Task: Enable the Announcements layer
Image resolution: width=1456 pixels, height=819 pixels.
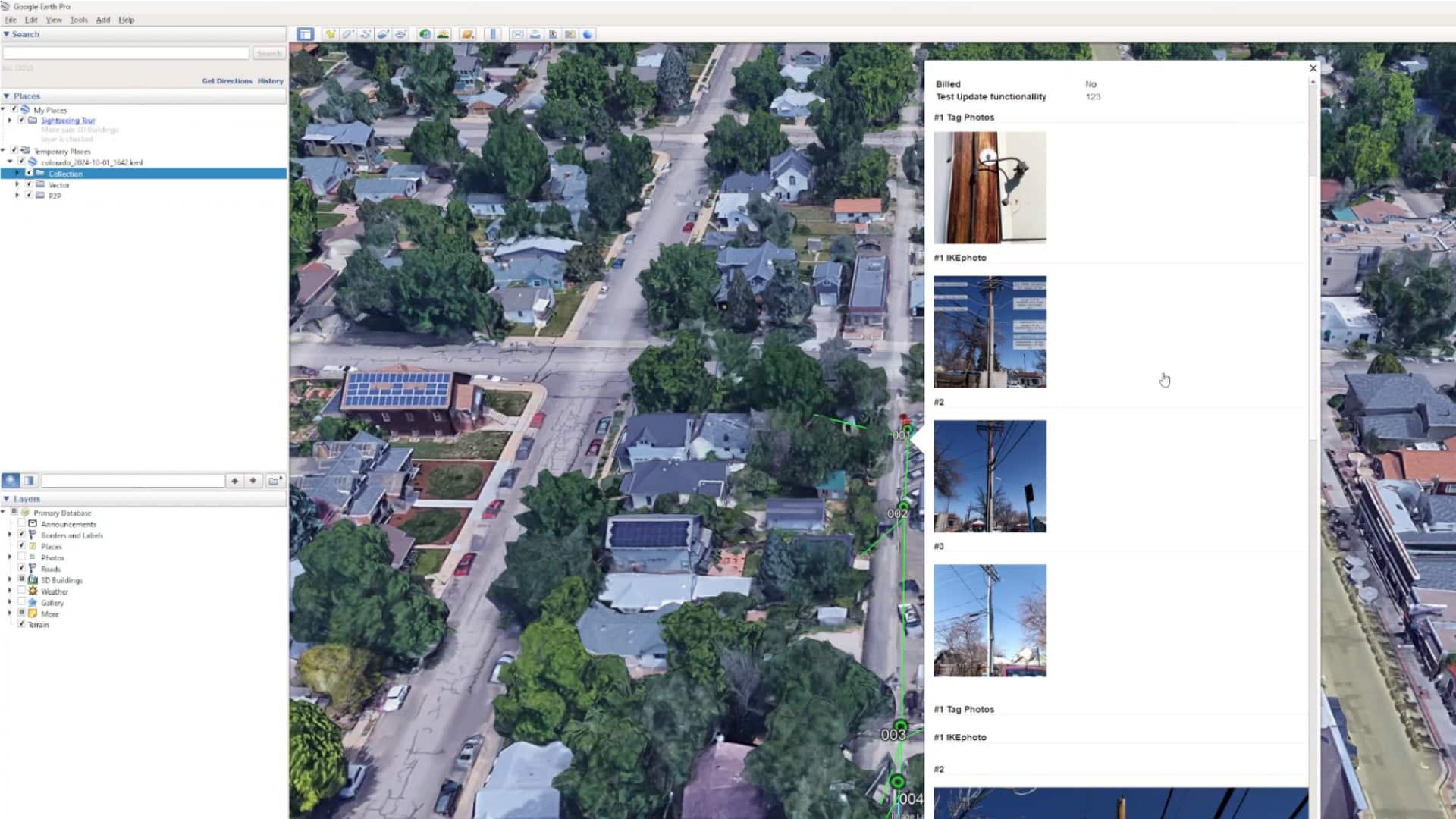Action: [x=21, y=523]
